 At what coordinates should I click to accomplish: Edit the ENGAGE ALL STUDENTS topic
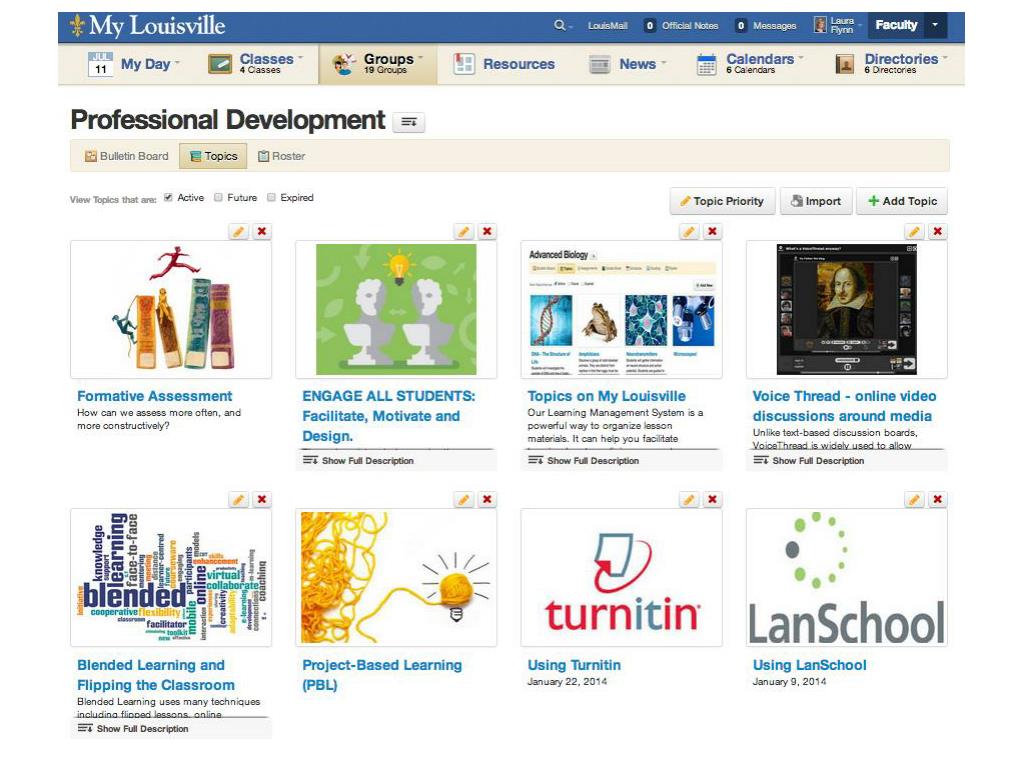pos(464,231)
